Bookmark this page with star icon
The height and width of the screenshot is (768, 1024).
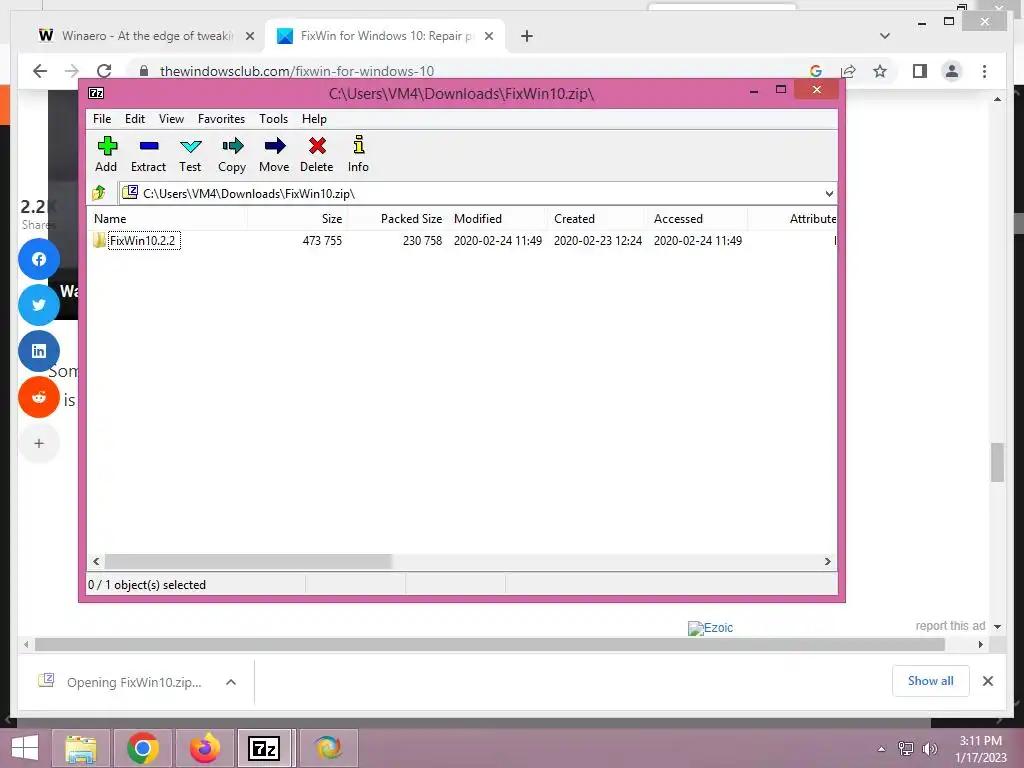880,71
